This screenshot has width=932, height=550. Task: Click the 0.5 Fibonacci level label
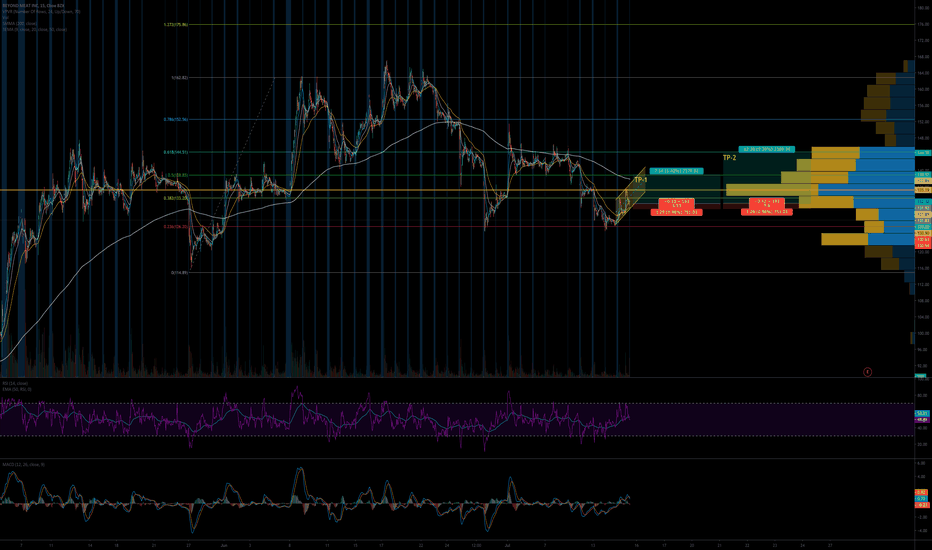(178, 175)
